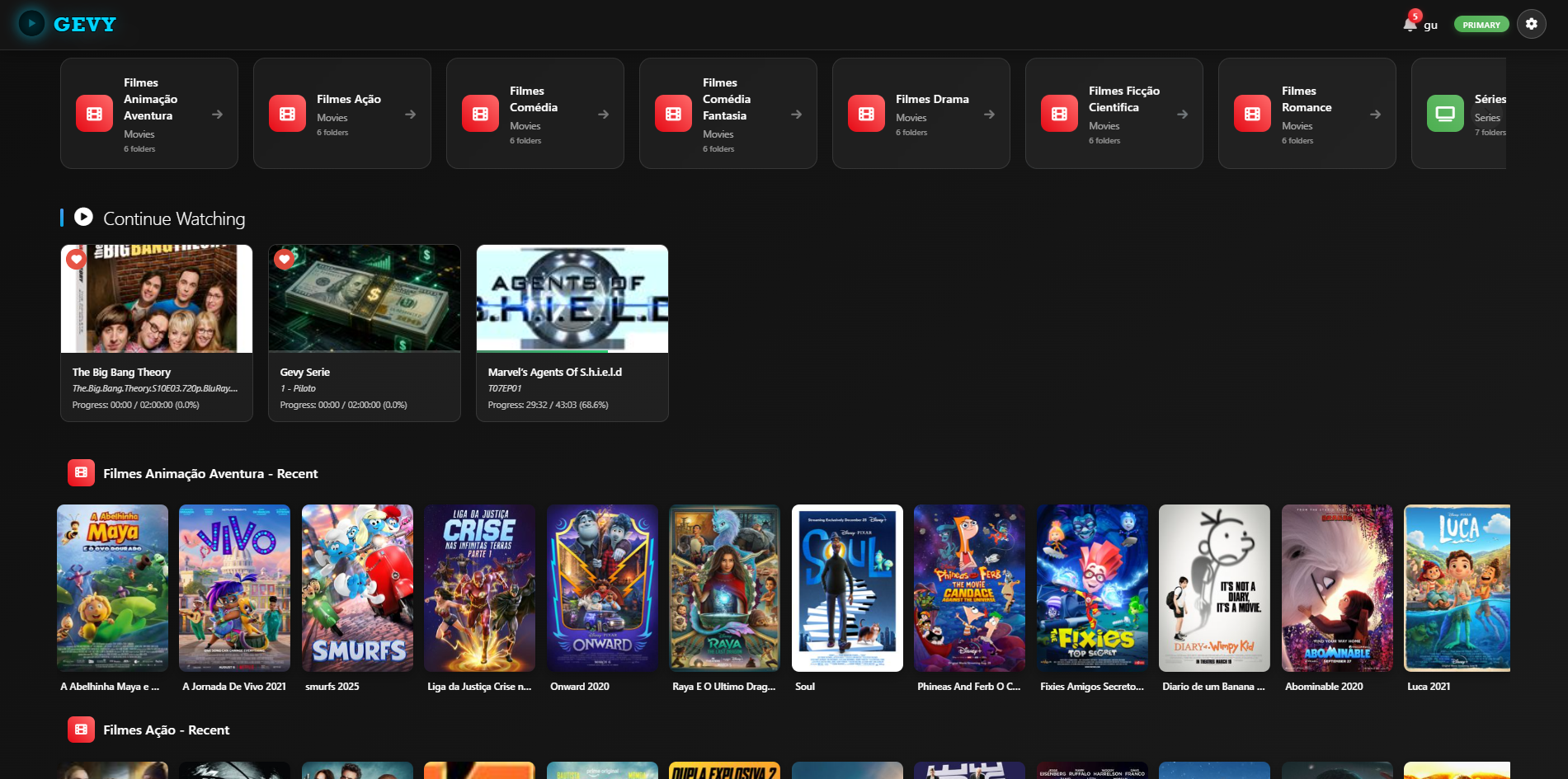Click the Filmes Animação Aventura film icon
This screenshot has width=1568, height=779.
[x=94, y=114]
